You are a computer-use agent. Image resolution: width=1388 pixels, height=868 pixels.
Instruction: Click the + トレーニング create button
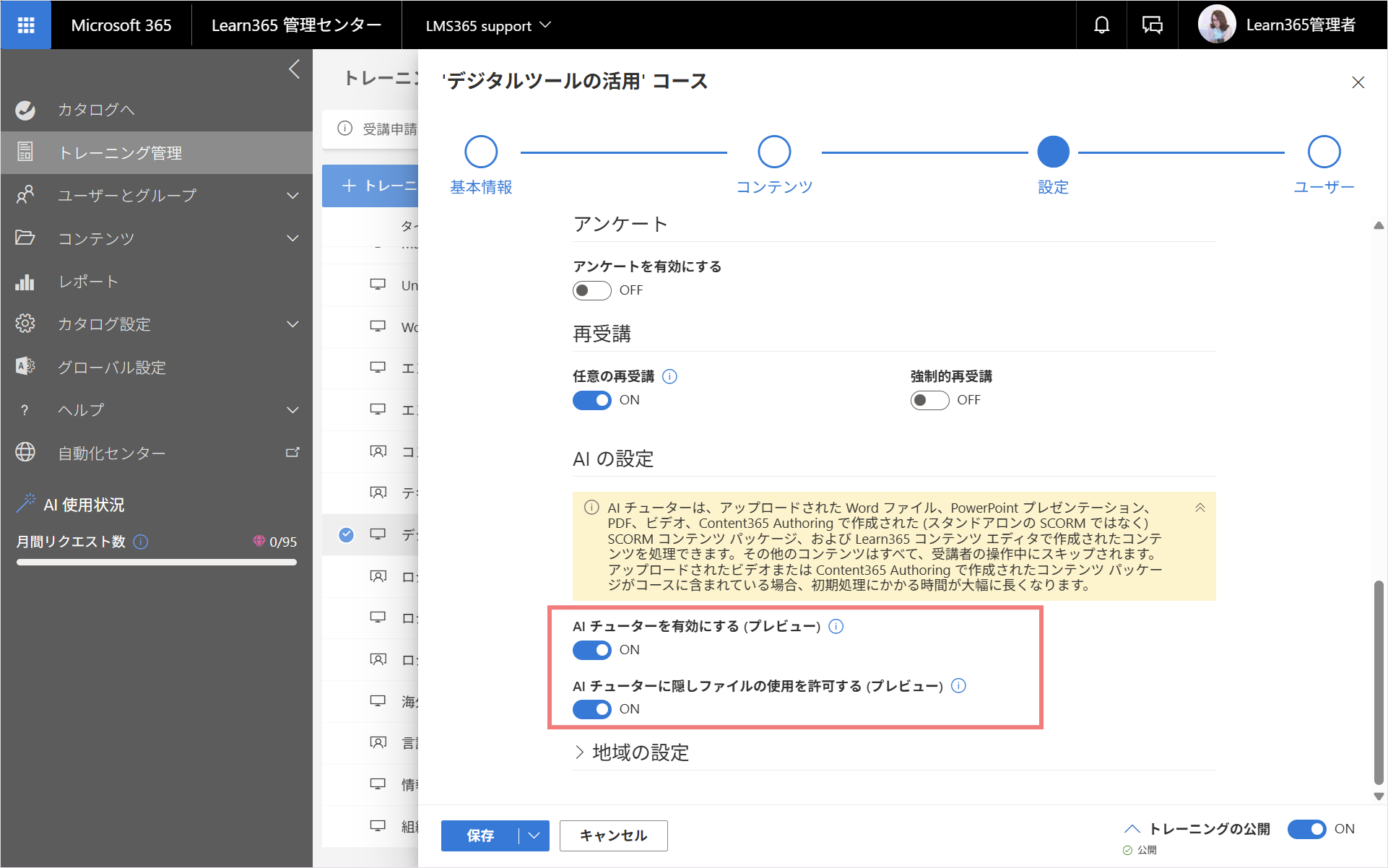pos(370,186)
